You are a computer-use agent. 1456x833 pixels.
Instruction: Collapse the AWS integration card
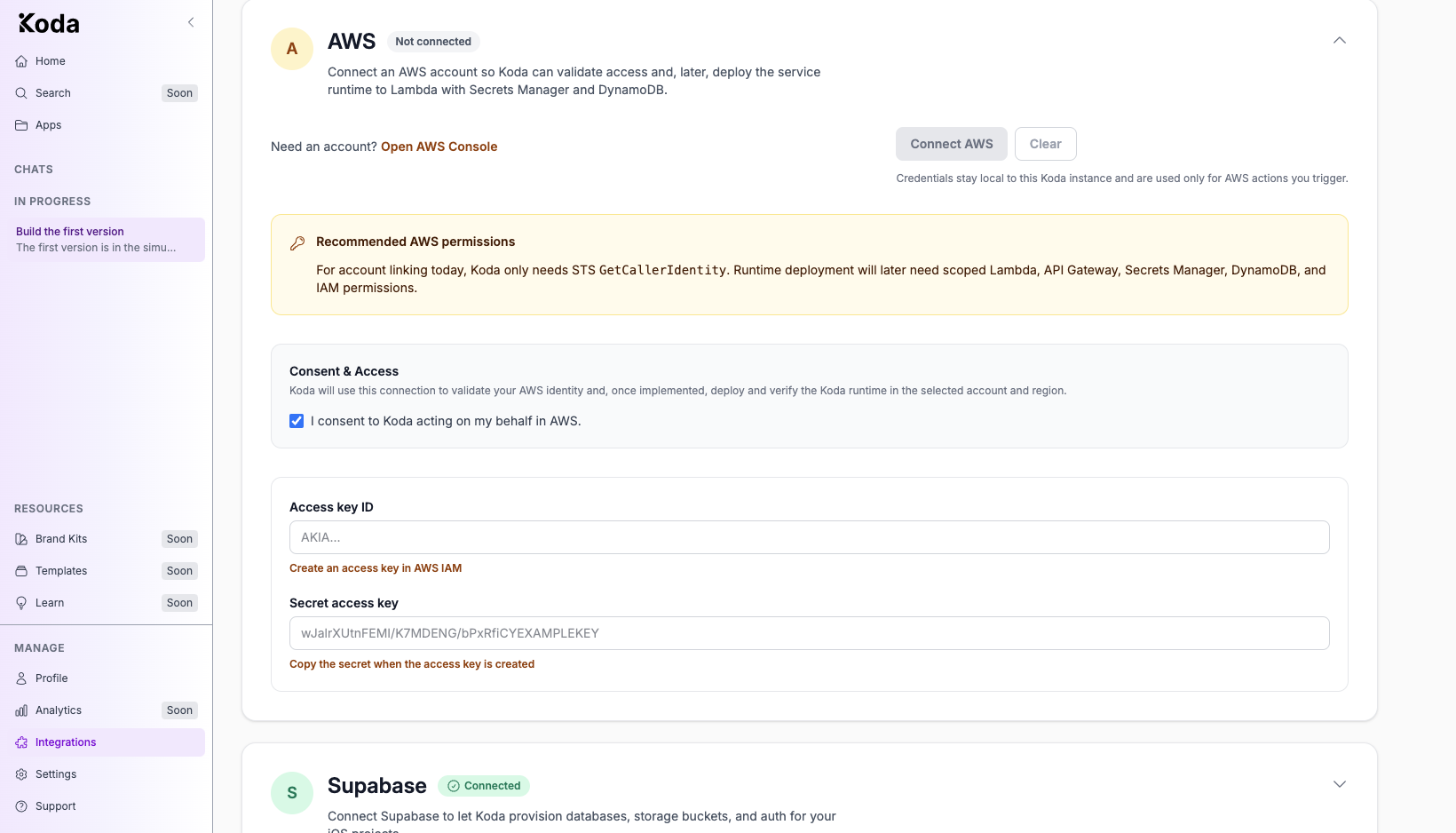1340,40
